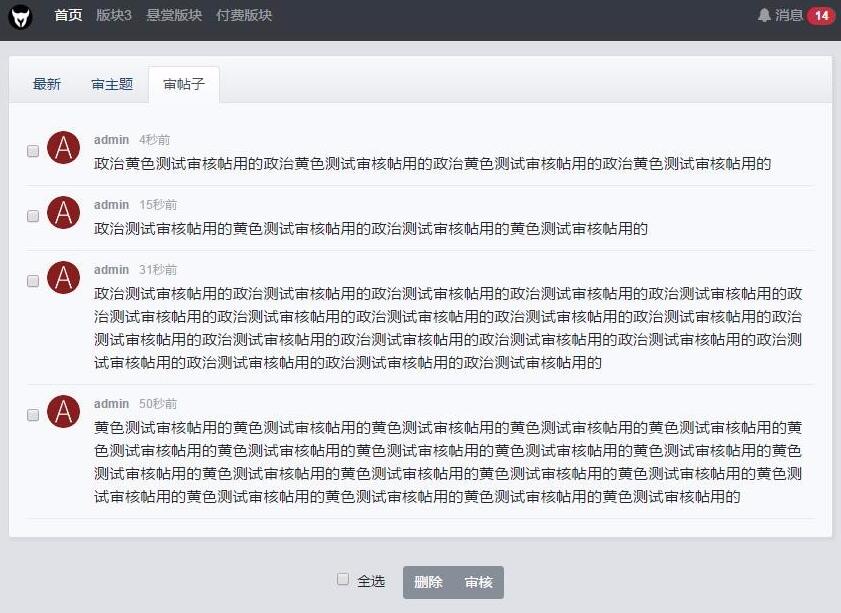Click the site logo icon
This screenshot has width=841, height=613.
[x=20, y=16]
